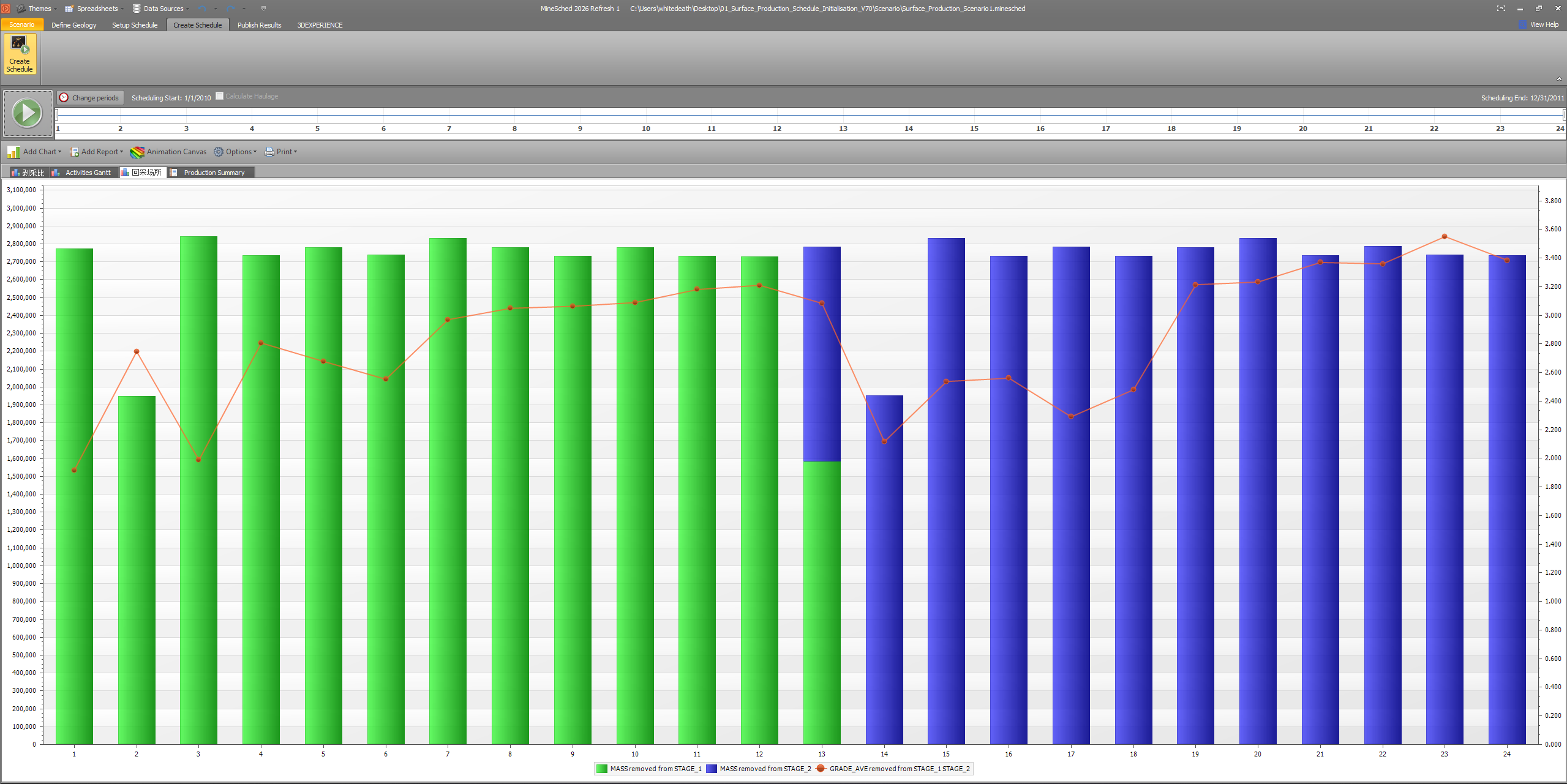
Task: Click the focus mode icon in the title bar
Action: pos(1501,9)
